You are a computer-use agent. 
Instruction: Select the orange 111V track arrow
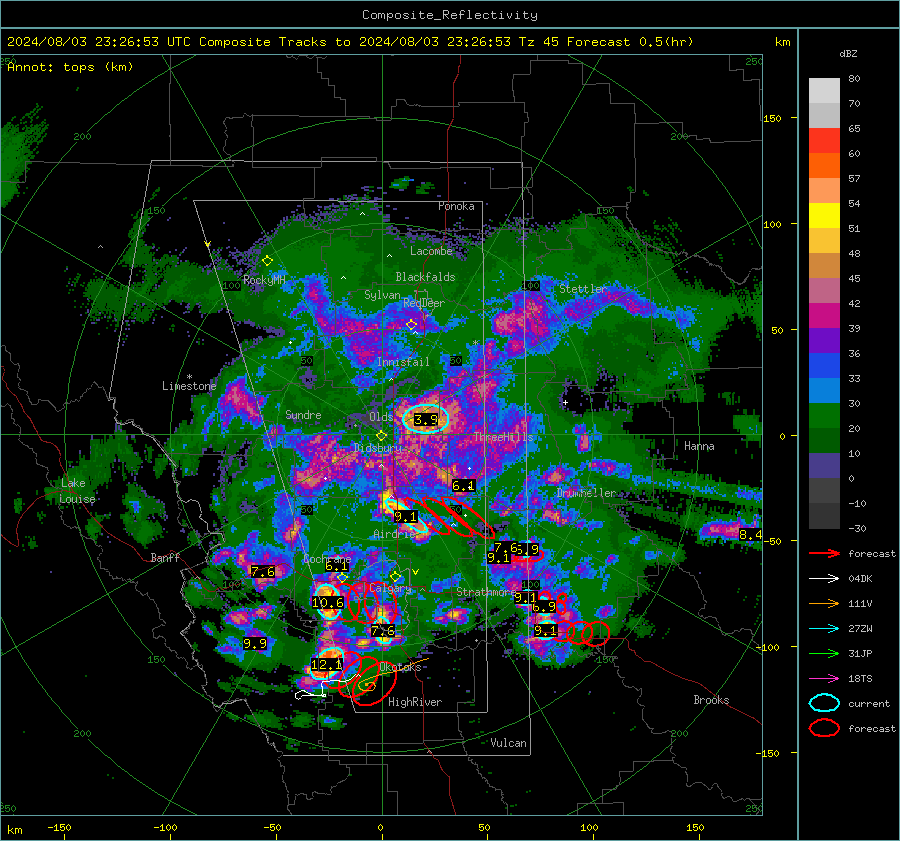pyautogui.click(x=824, y=603)
